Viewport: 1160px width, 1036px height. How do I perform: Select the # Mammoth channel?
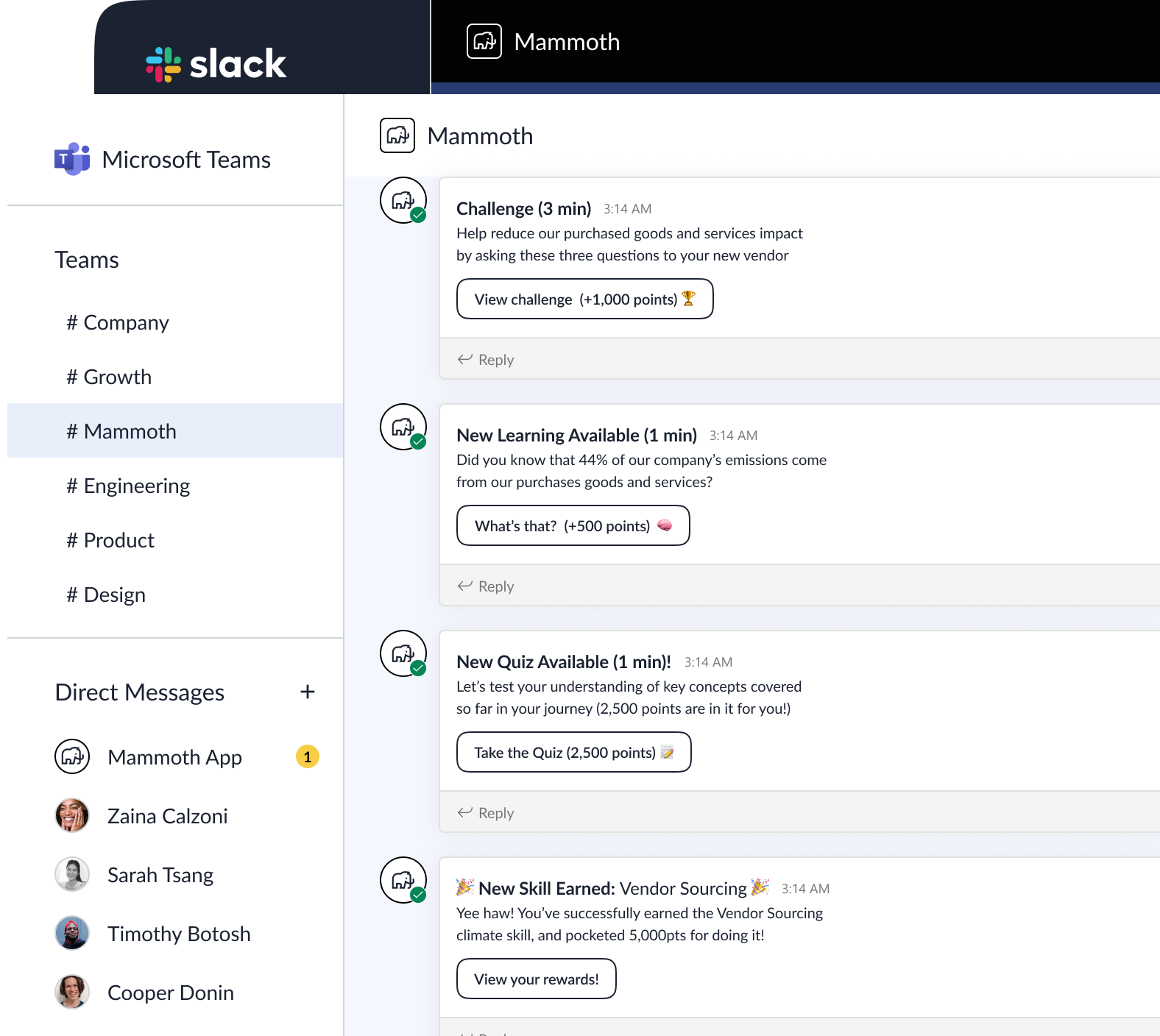[175, 430]
